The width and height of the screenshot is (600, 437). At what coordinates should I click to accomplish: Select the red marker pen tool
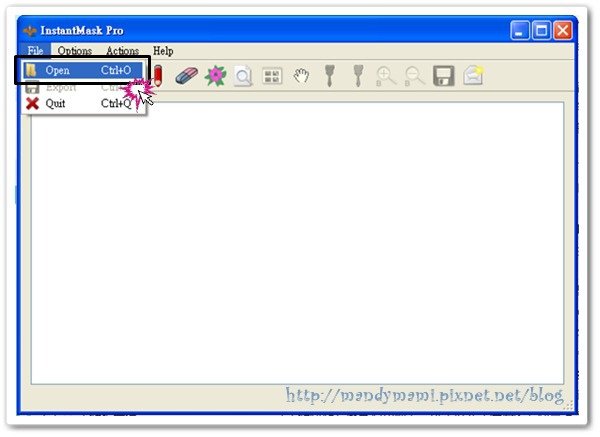157,75
